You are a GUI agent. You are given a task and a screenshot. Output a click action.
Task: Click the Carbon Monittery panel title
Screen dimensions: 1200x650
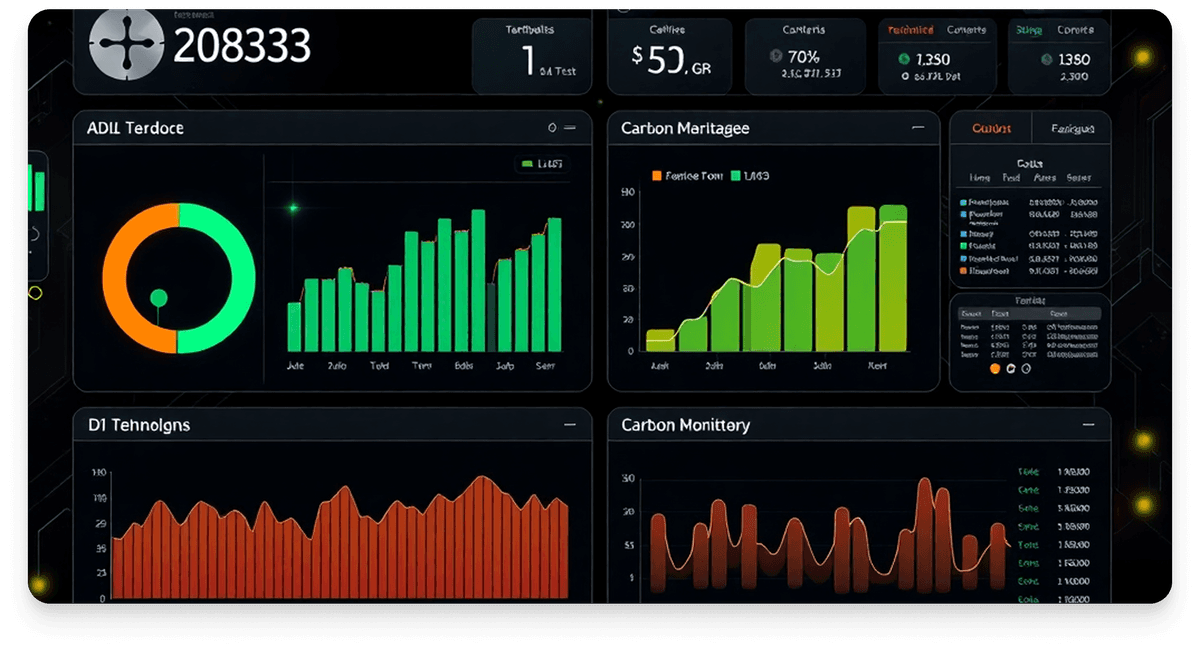[685, 425]
